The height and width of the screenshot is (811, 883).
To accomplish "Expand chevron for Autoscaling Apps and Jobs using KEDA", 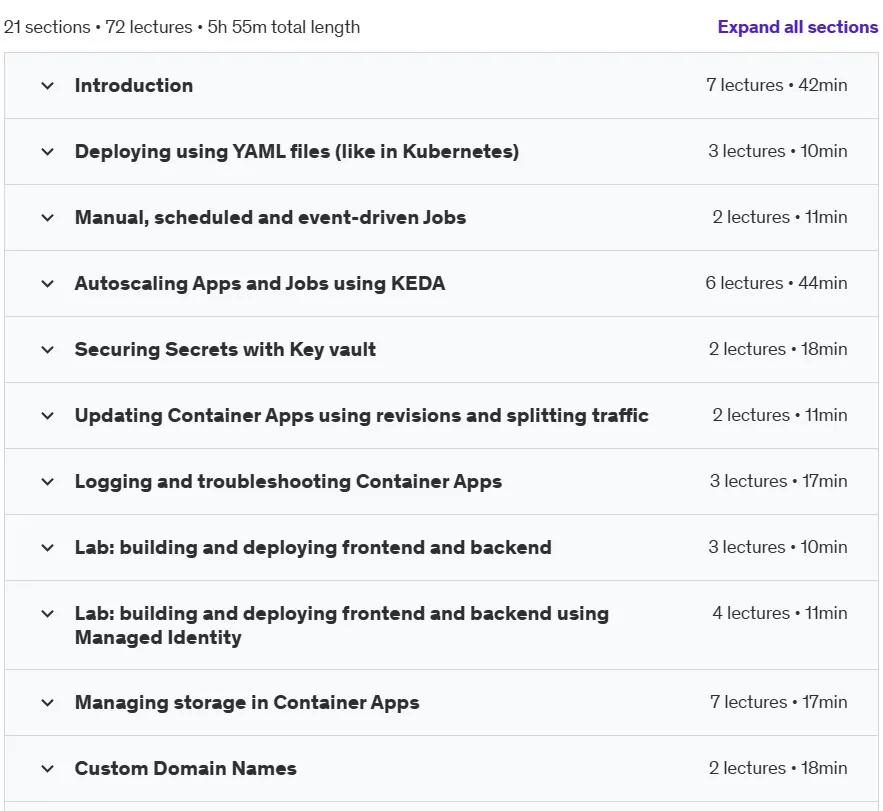I will pyautogui.click(x=48, y=283).
